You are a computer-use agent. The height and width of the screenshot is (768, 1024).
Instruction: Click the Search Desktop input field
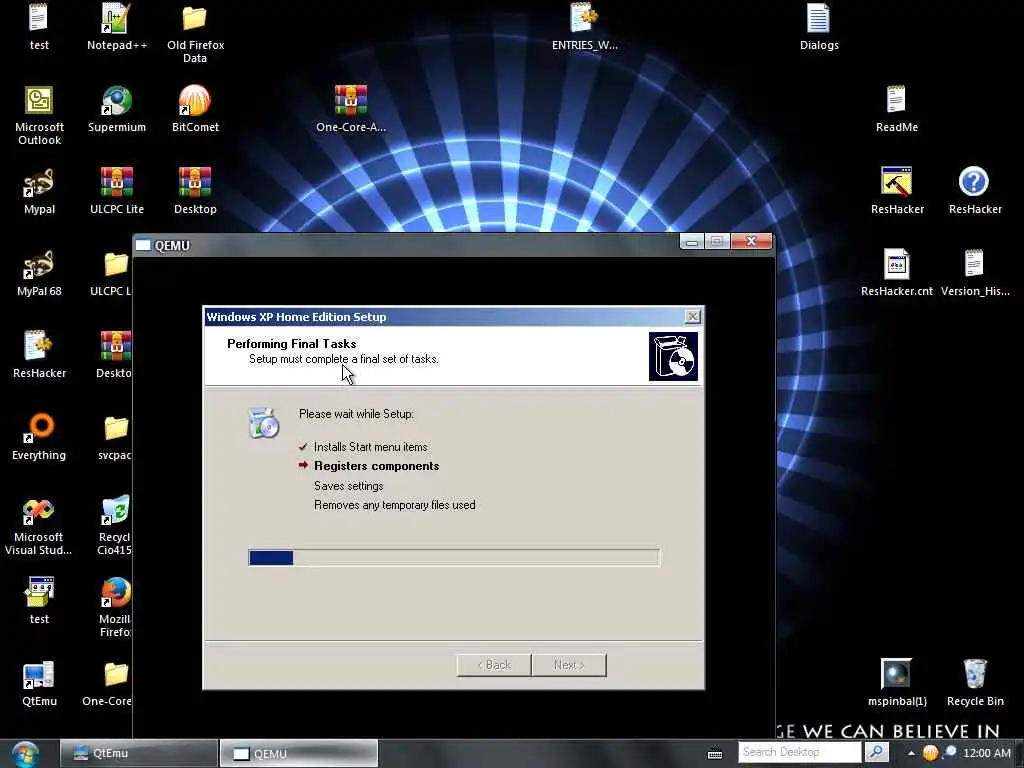[x=800, y=752]
